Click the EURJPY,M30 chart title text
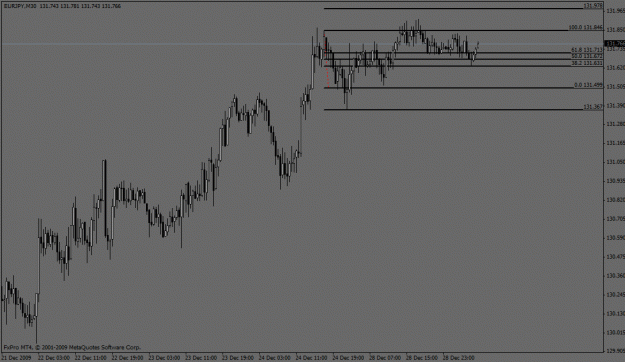Screen dimensions: 625x362 click(x=20, y=6)
